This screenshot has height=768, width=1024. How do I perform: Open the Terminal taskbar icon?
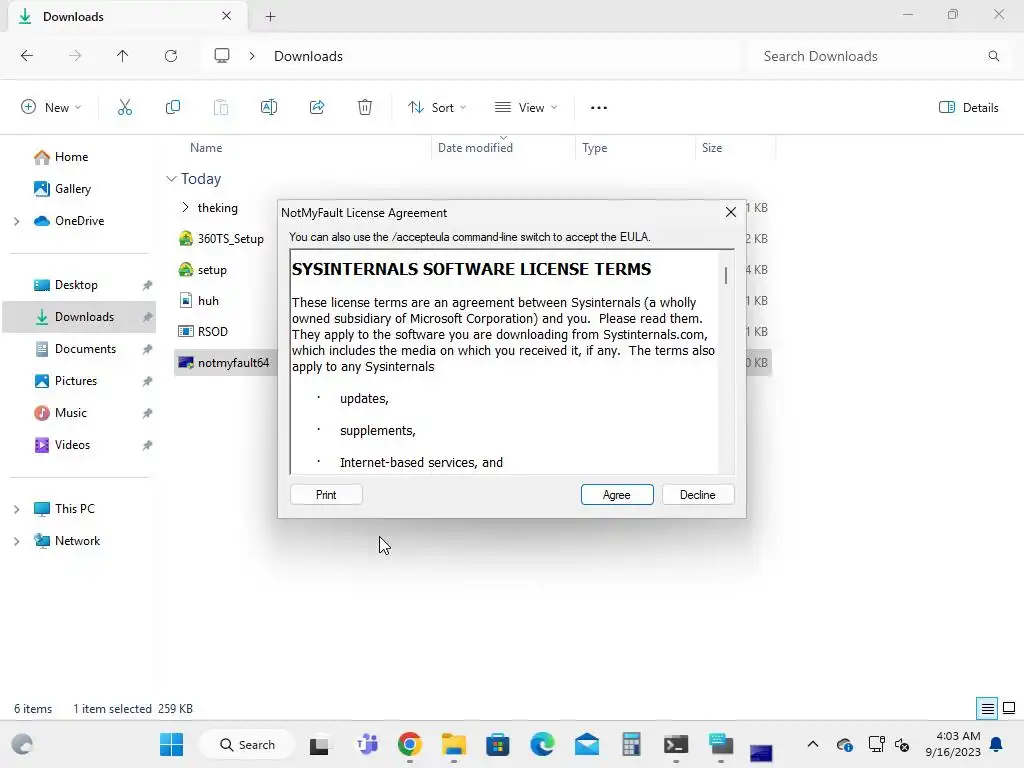[x=675, y=744]
